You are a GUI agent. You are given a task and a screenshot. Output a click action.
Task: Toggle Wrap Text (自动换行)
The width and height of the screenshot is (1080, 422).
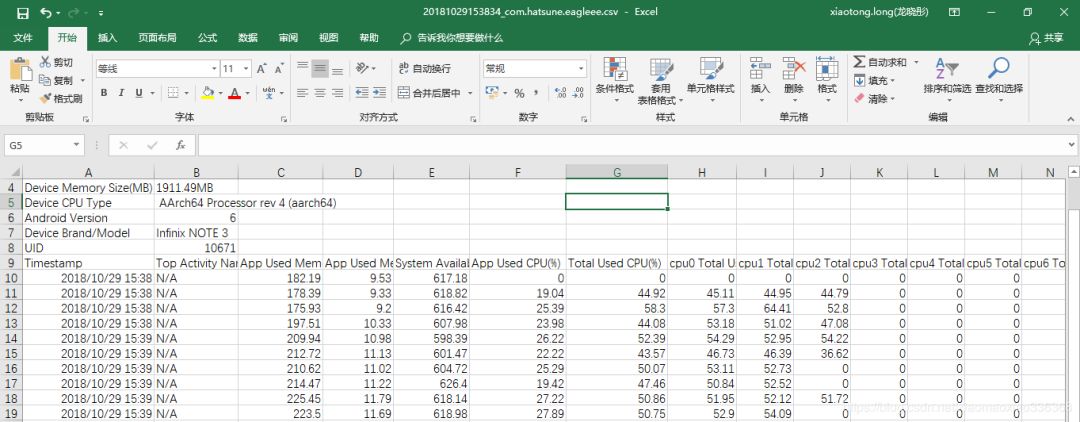click(424, 69)
